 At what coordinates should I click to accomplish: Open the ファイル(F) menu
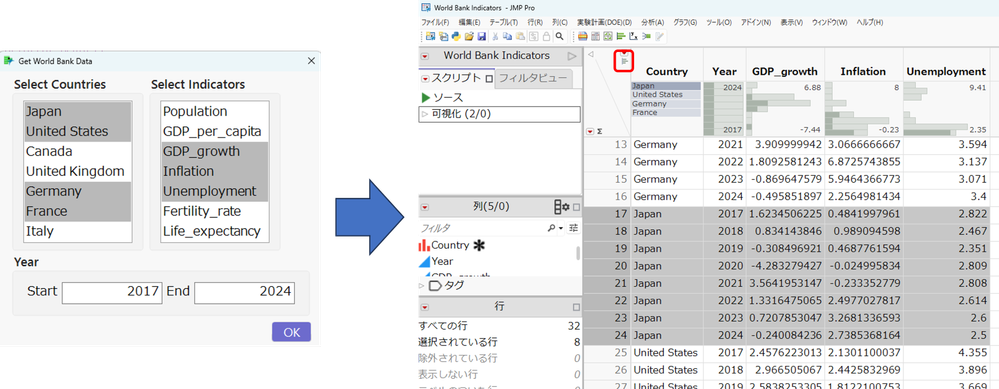coord(435,22)
